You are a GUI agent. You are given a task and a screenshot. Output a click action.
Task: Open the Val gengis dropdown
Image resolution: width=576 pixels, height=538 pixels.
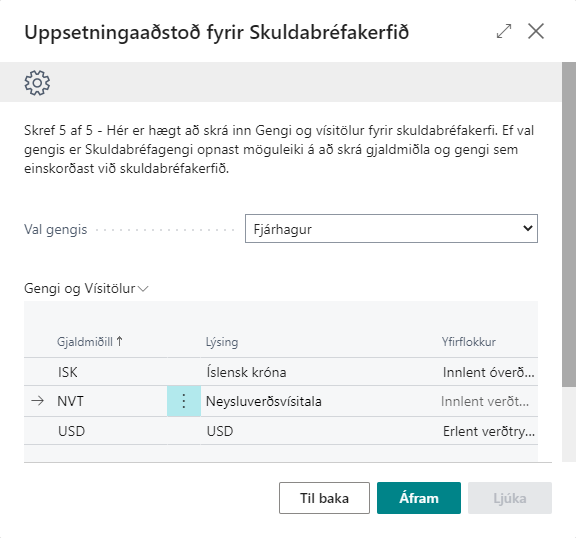tap(391, 228)
